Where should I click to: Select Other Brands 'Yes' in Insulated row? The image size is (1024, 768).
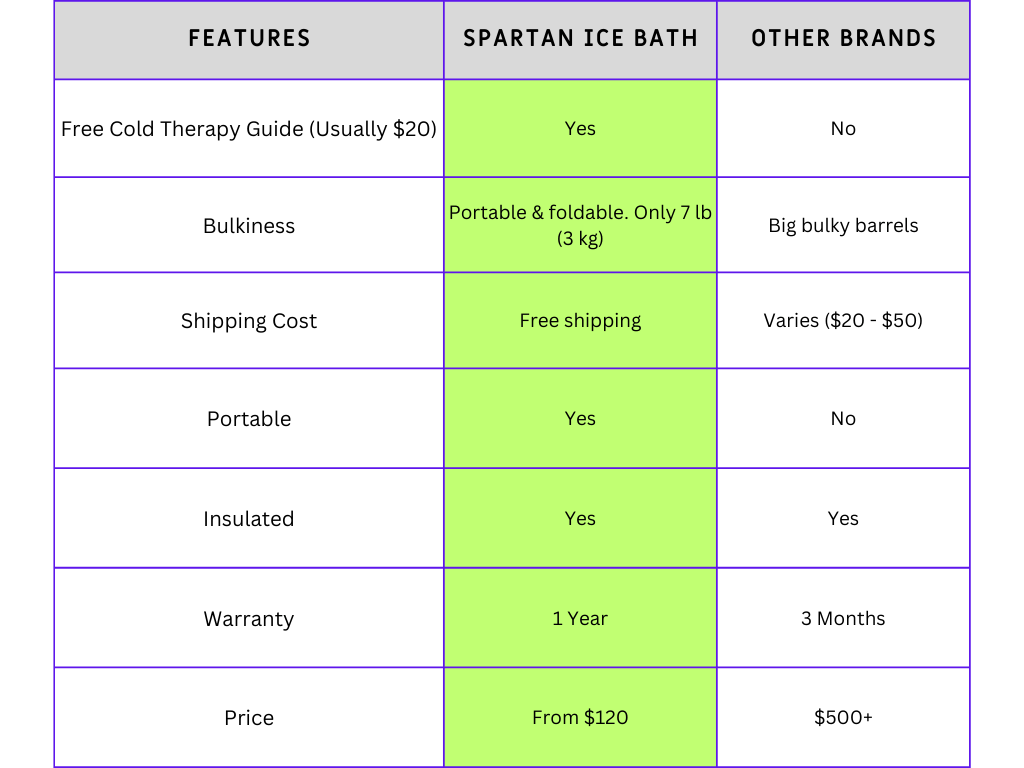843,519
